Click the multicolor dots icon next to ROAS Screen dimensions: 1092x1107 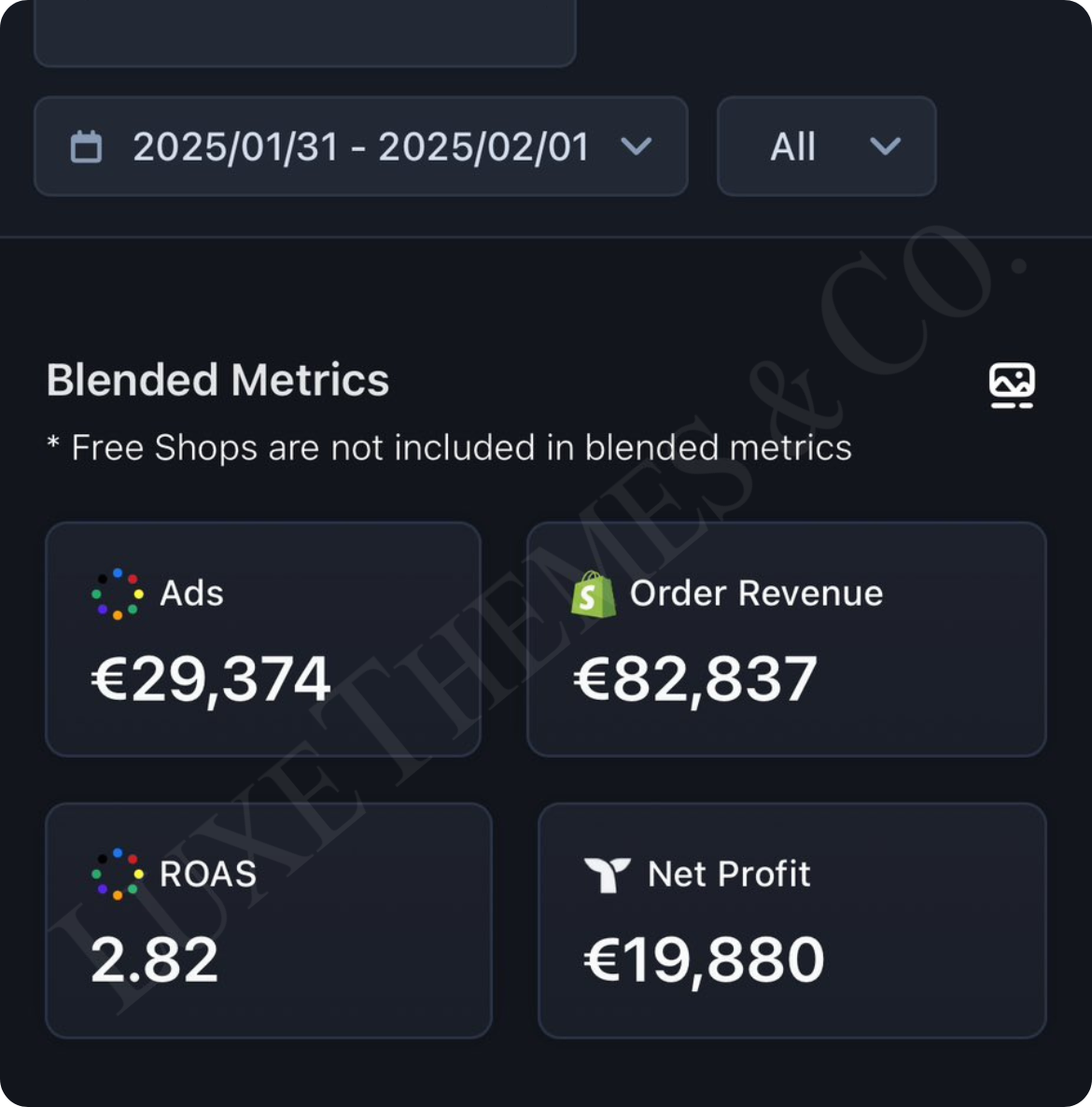tap(118, 874)
